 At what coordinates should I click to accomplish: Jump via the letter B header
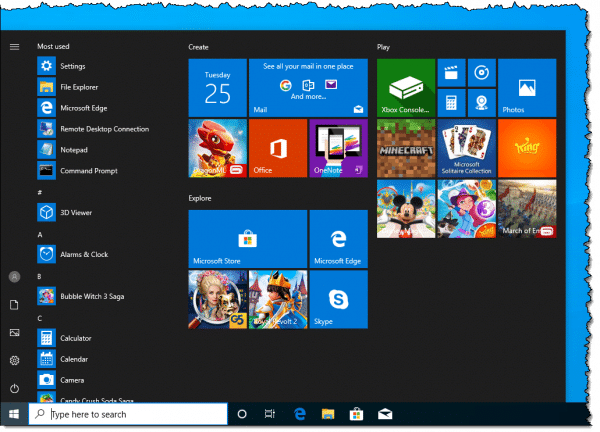tap(39, 276)
